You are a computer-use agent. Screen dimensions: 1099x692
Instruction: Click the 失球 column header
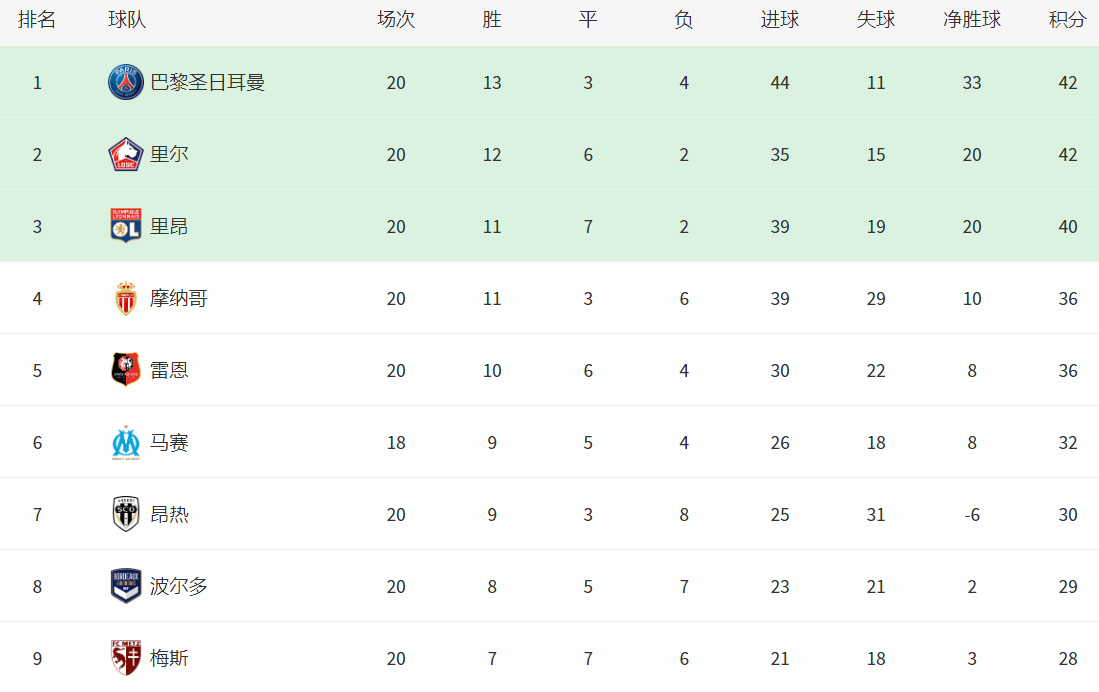coord(875,20)
